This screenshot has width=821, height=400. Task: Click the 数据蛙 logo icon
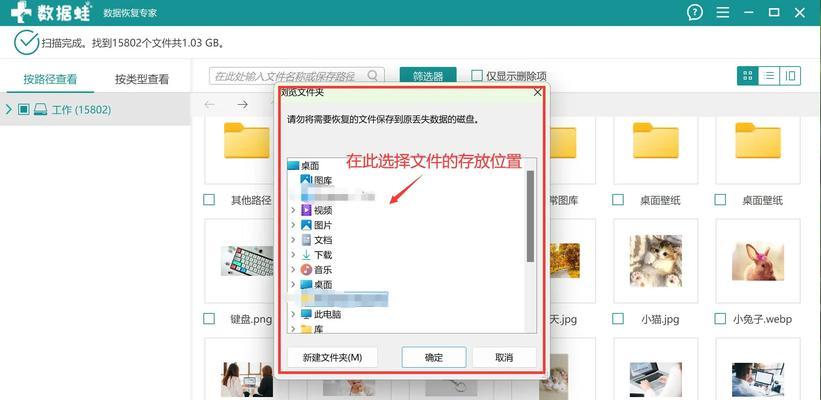pyautogui.click(x=21, y=12)
